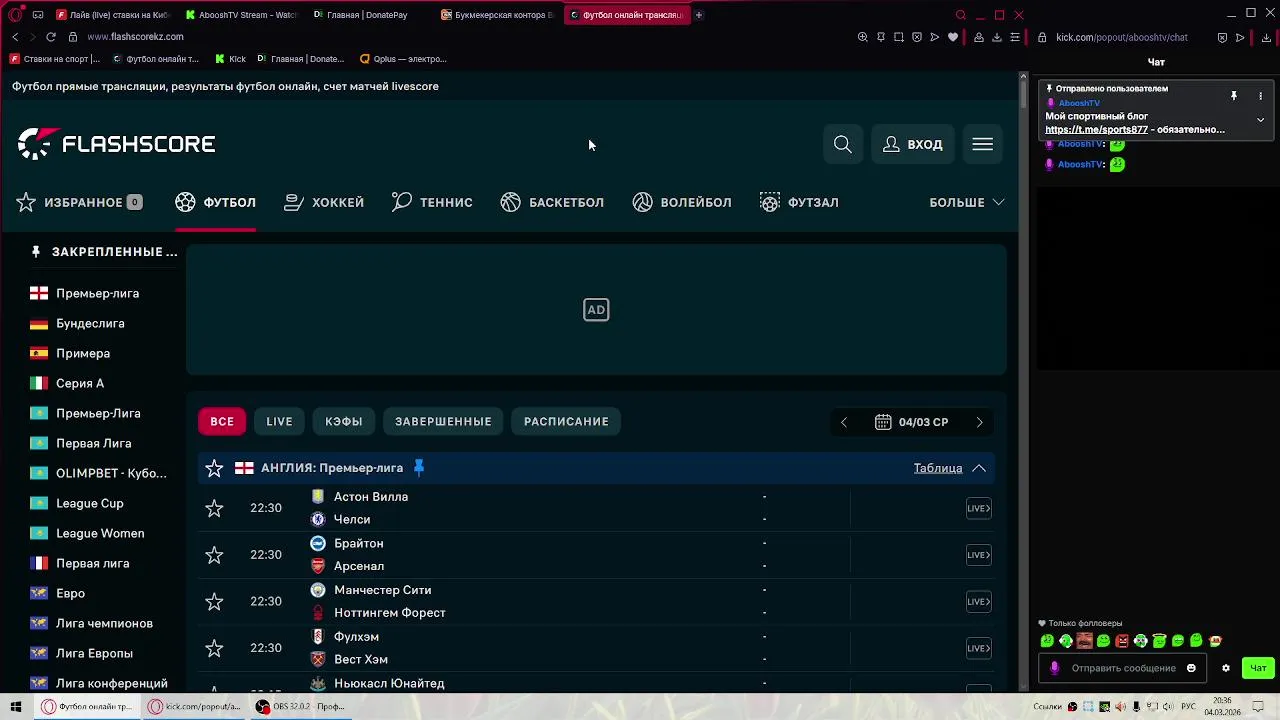Screen dimensions: 1280x720
Task: Open the Qplus bookmark
Action: coord(403,59)
